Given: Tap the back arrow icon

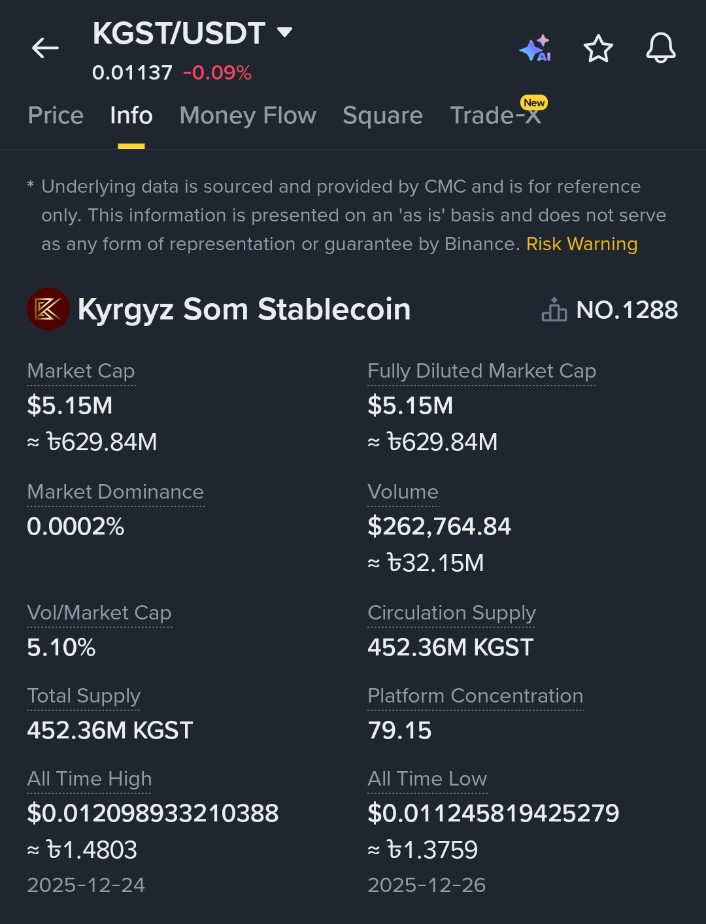Looking at the screenshot, I should [45, 48].
